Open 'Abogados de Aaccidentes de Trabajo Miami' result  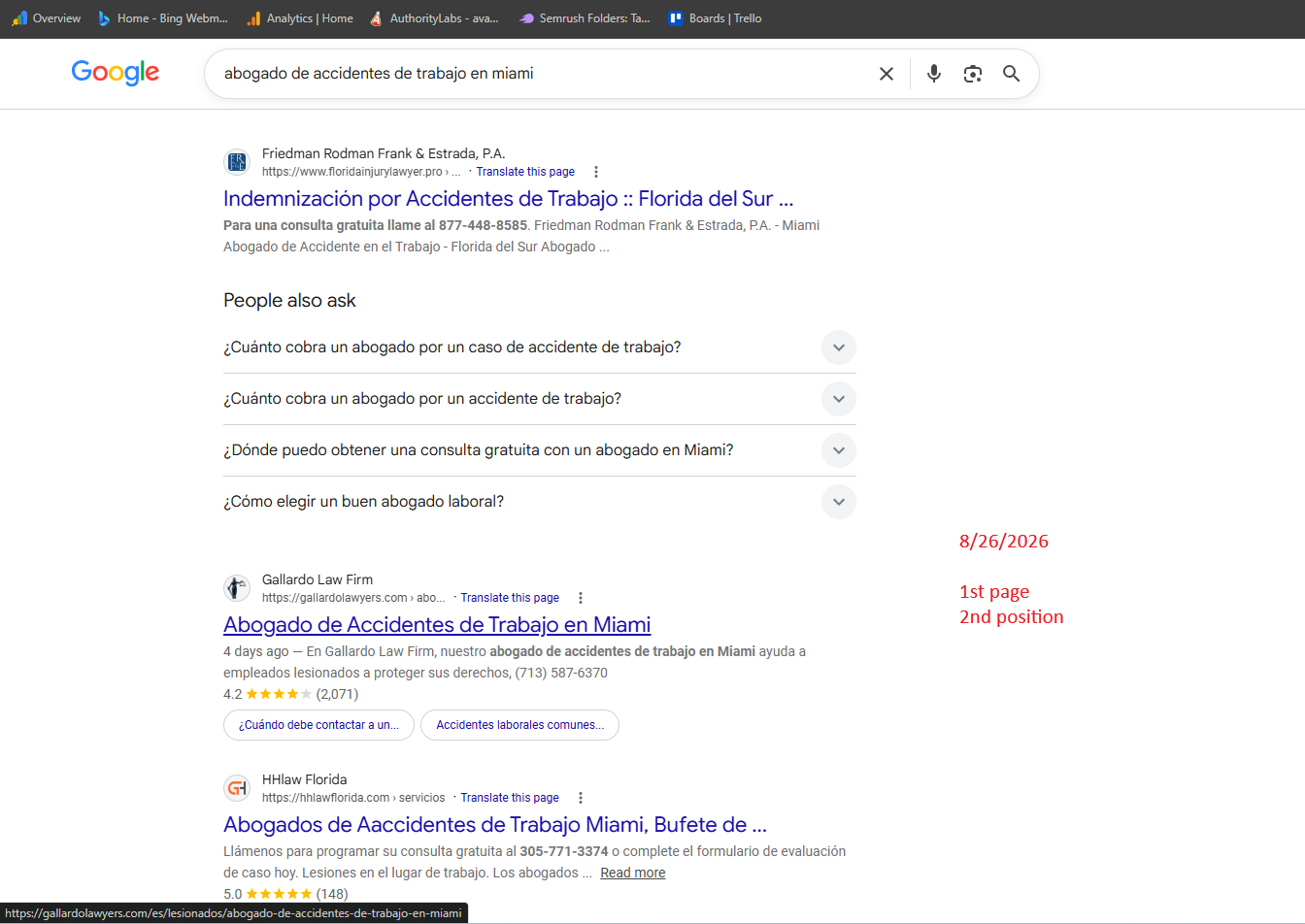[495, 825]
